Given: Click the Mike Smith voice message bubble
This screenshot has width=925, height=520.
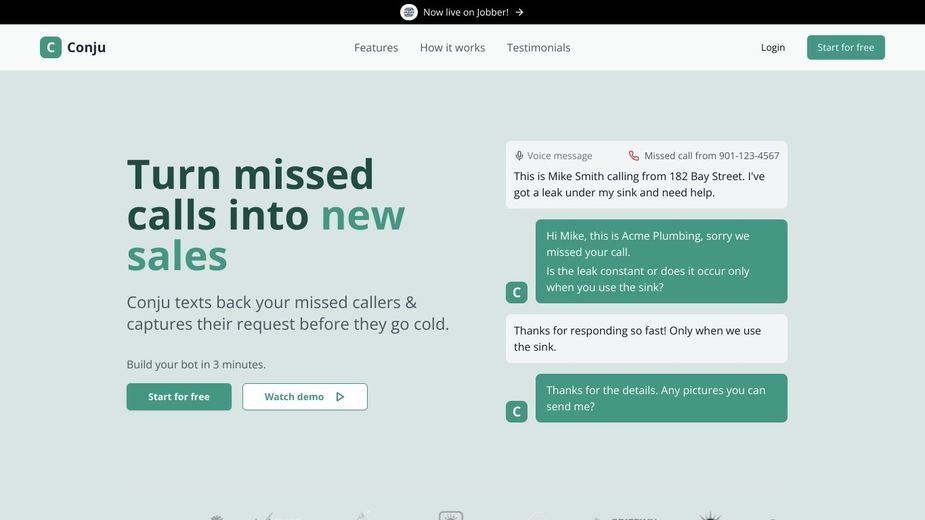Looking at the screenshot, I should [x=647, y=175].
